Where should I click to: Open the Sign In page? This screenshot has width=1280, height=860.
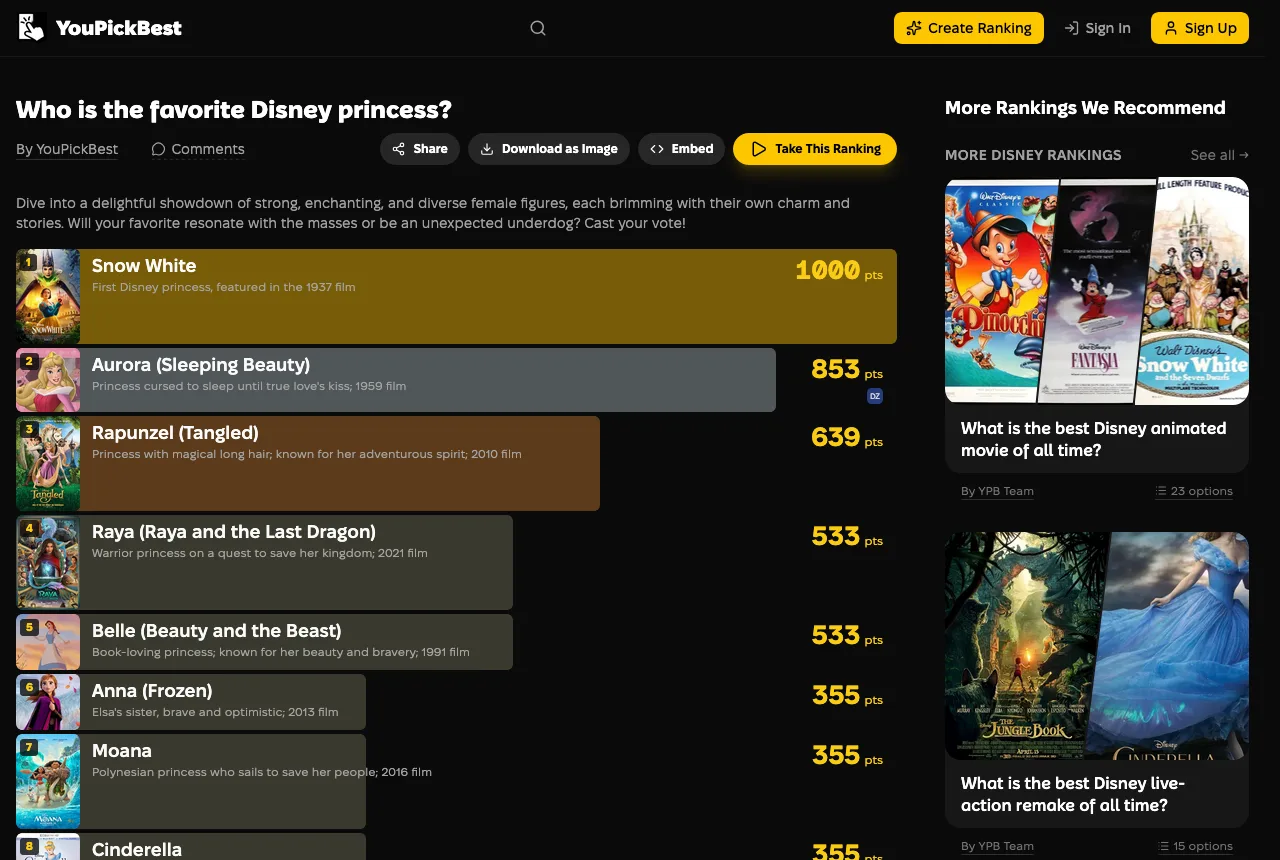1097,28
